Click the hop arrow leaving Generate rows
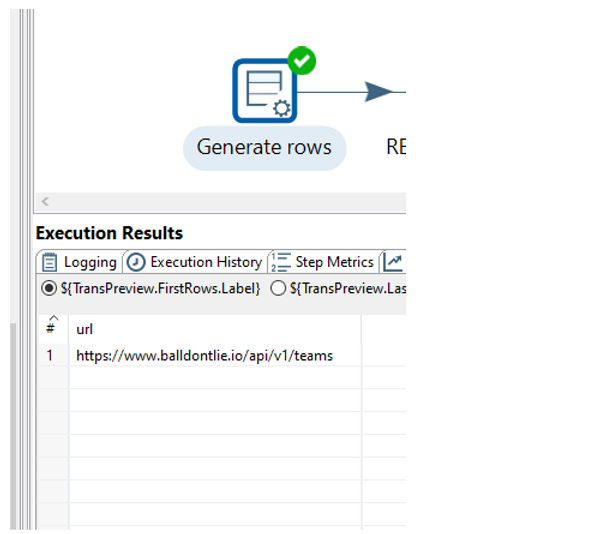 tap(379, 92)
